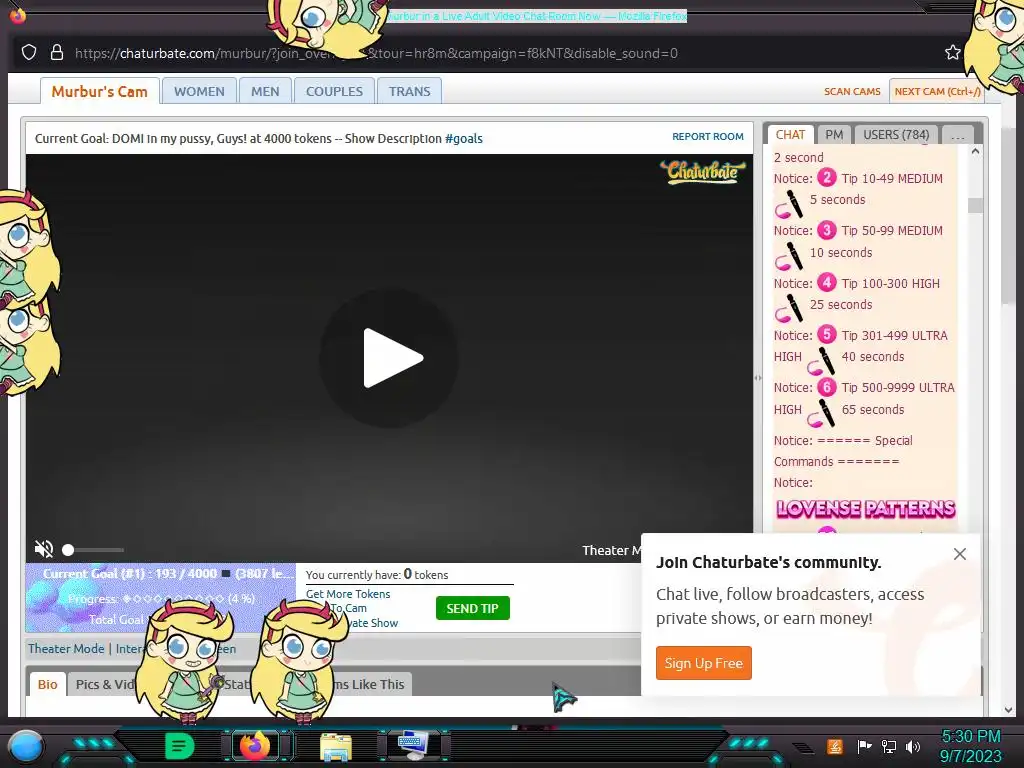The height and width of the screenshot is (768, 1024).
Task: Open File Explorer from the taskbar
Action: click(336, 746)
